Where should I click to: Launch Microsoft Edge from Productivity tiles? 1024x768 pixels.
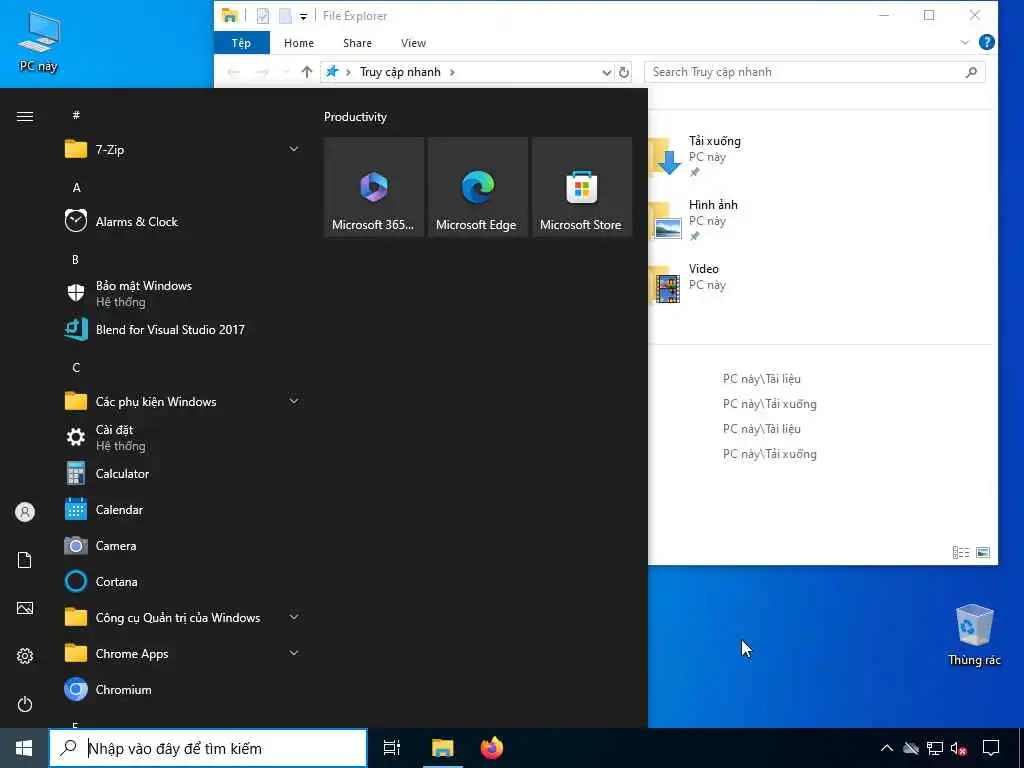(x=477, y=187)
